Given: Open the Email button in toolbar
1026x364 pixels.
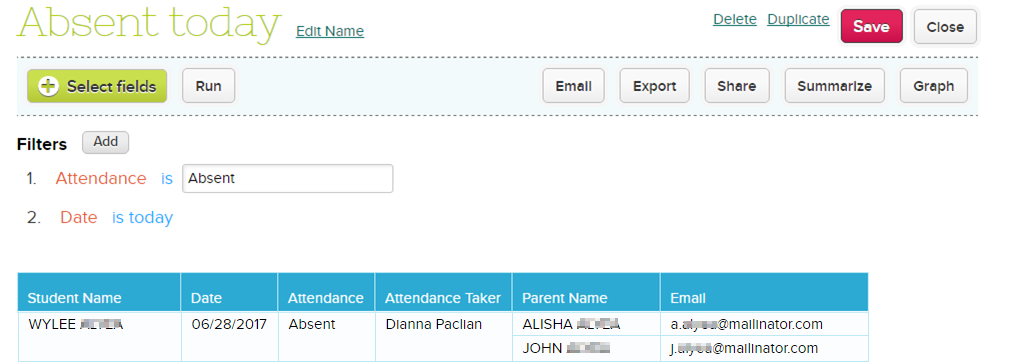Looking at the screenshot, I should tap(573, 86).
